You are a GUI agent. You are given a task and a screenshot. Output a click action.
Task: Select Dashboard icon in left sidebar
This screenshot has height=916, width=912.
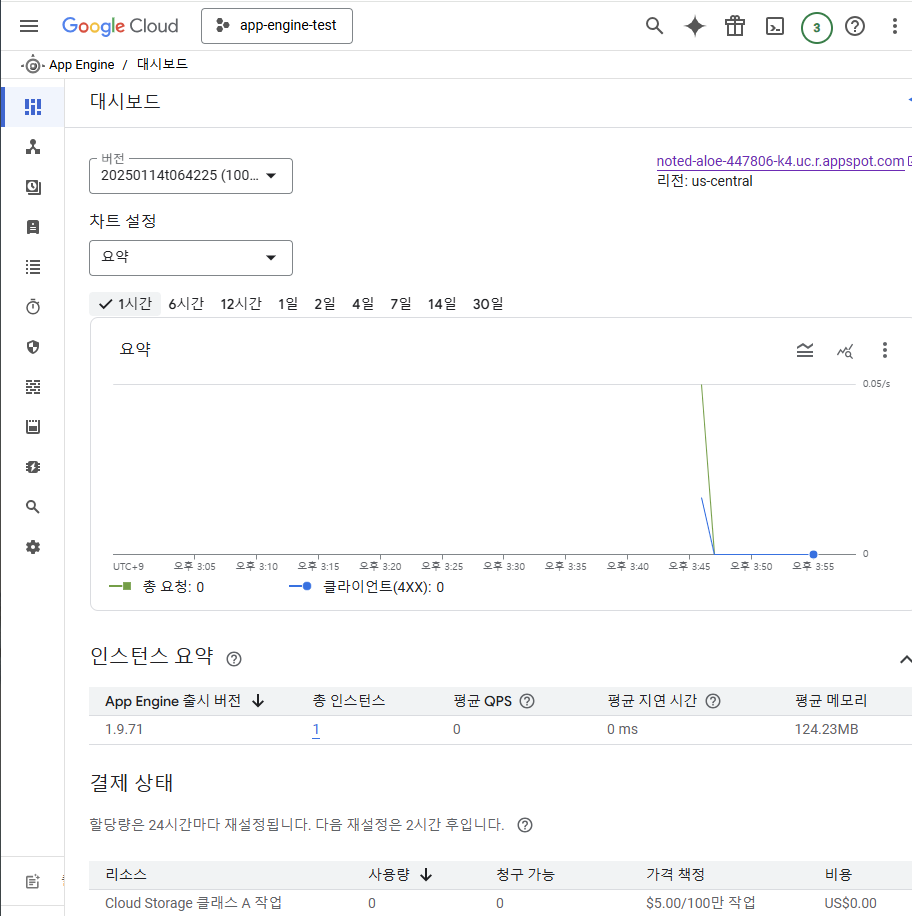[x=33, y=107]
